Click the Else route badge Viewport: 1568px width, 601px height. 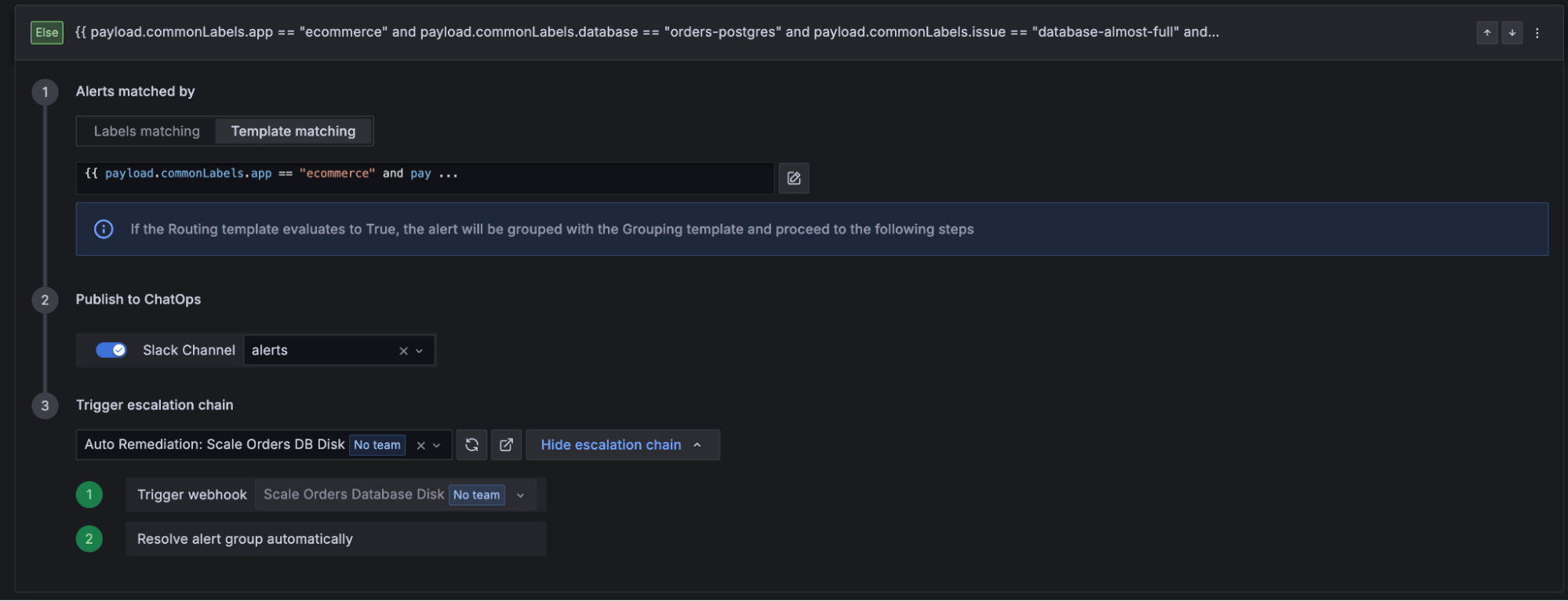(x=45, y=32)
